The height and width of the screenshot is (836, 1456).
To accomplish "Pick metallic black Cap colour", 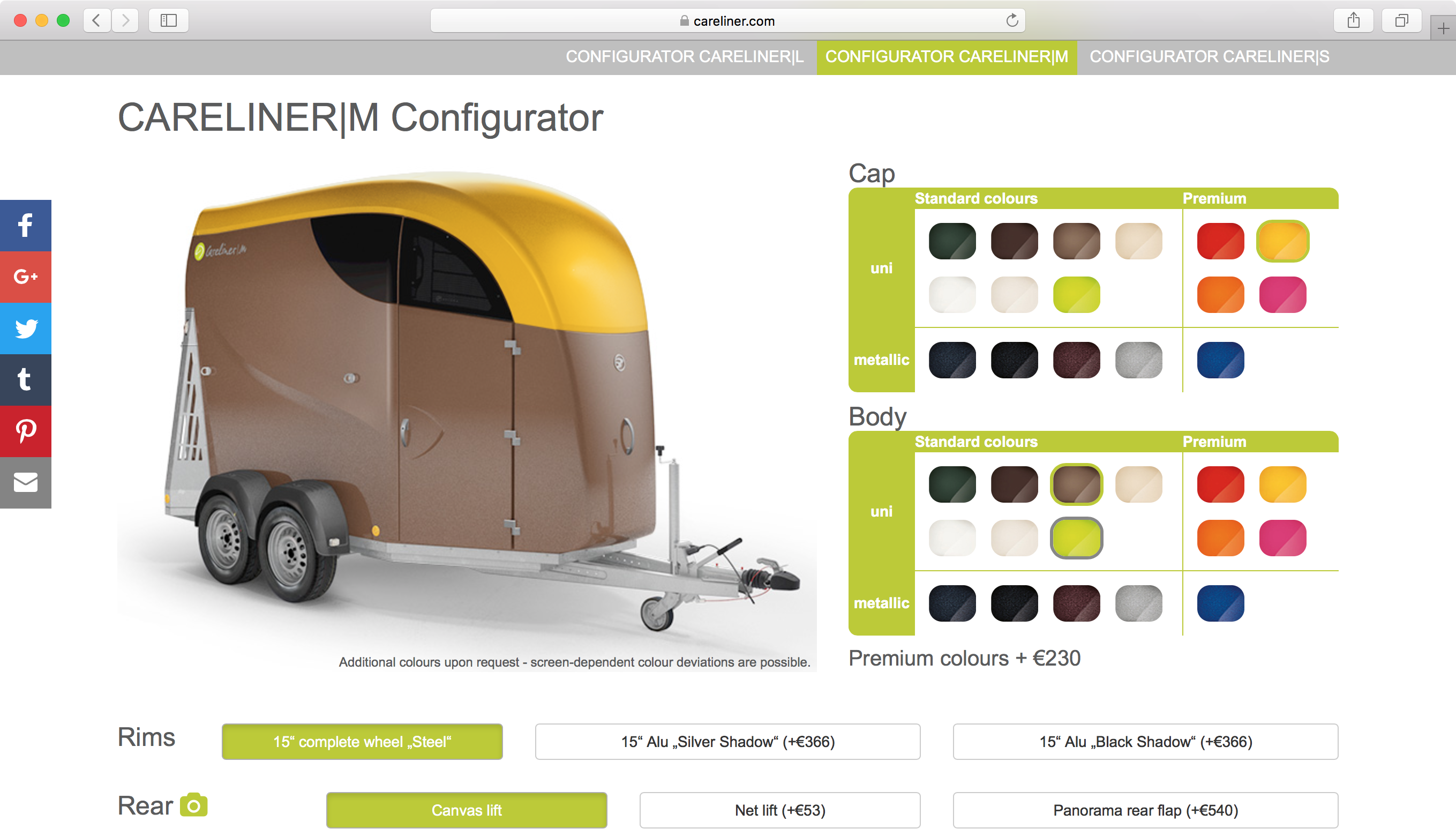I will pyautogui.click(x=1014, y=360).
